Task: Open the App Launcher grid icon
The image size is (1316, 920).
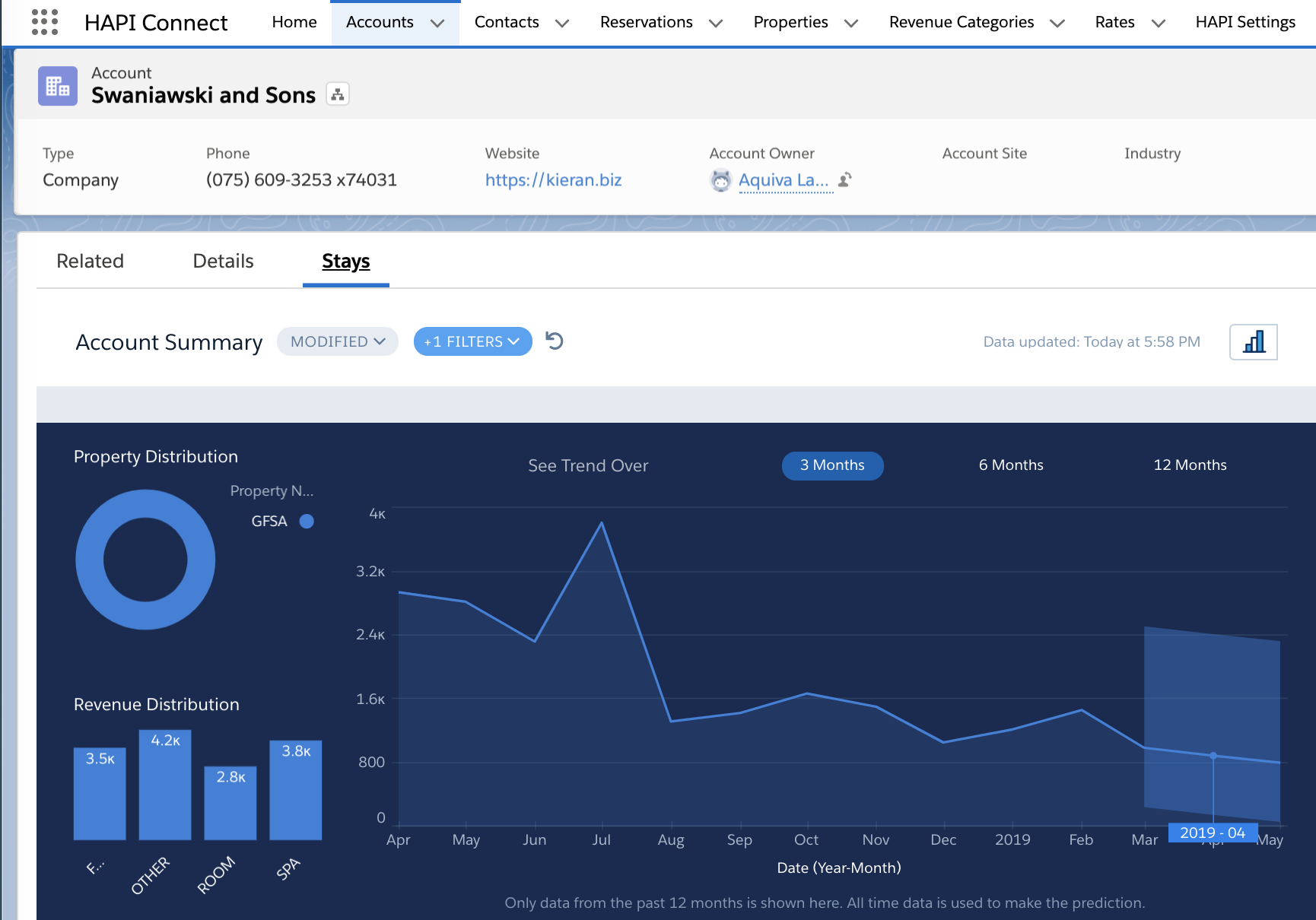Action: [45, 22]
